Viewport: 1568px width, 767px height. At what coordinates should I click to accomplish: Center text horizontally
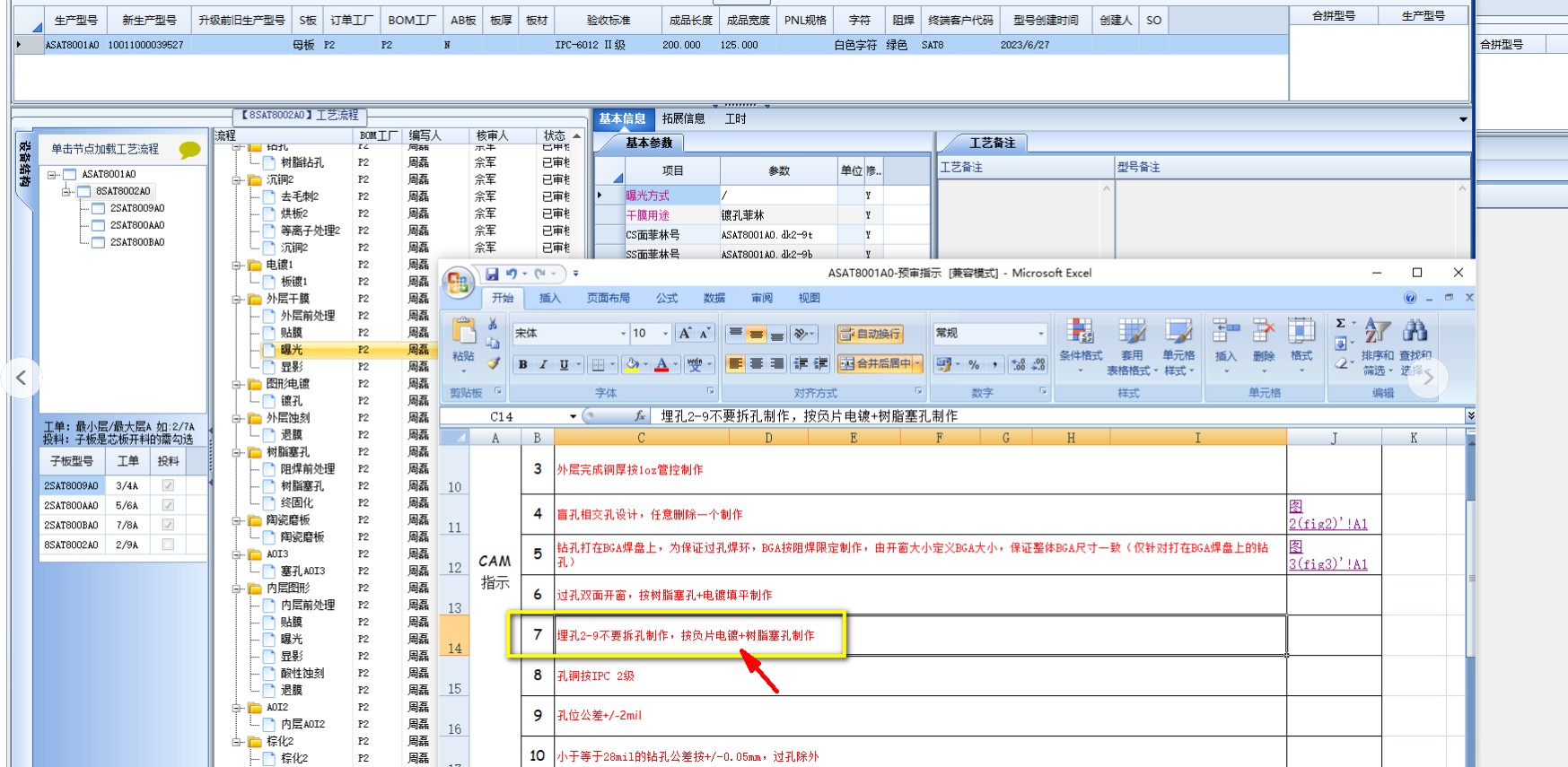coord(757,363)
